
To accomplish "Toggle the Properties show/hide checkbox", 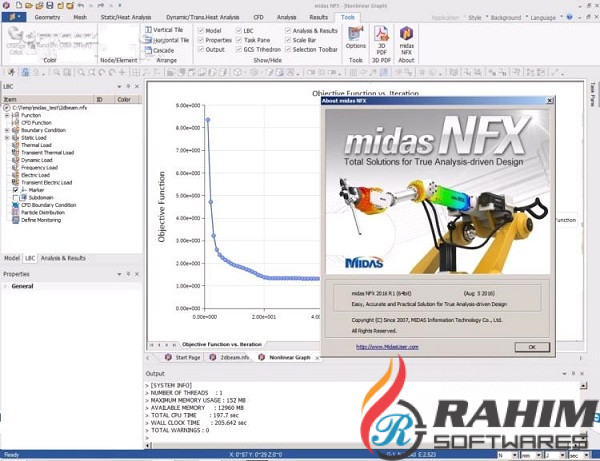I will 201,40.
